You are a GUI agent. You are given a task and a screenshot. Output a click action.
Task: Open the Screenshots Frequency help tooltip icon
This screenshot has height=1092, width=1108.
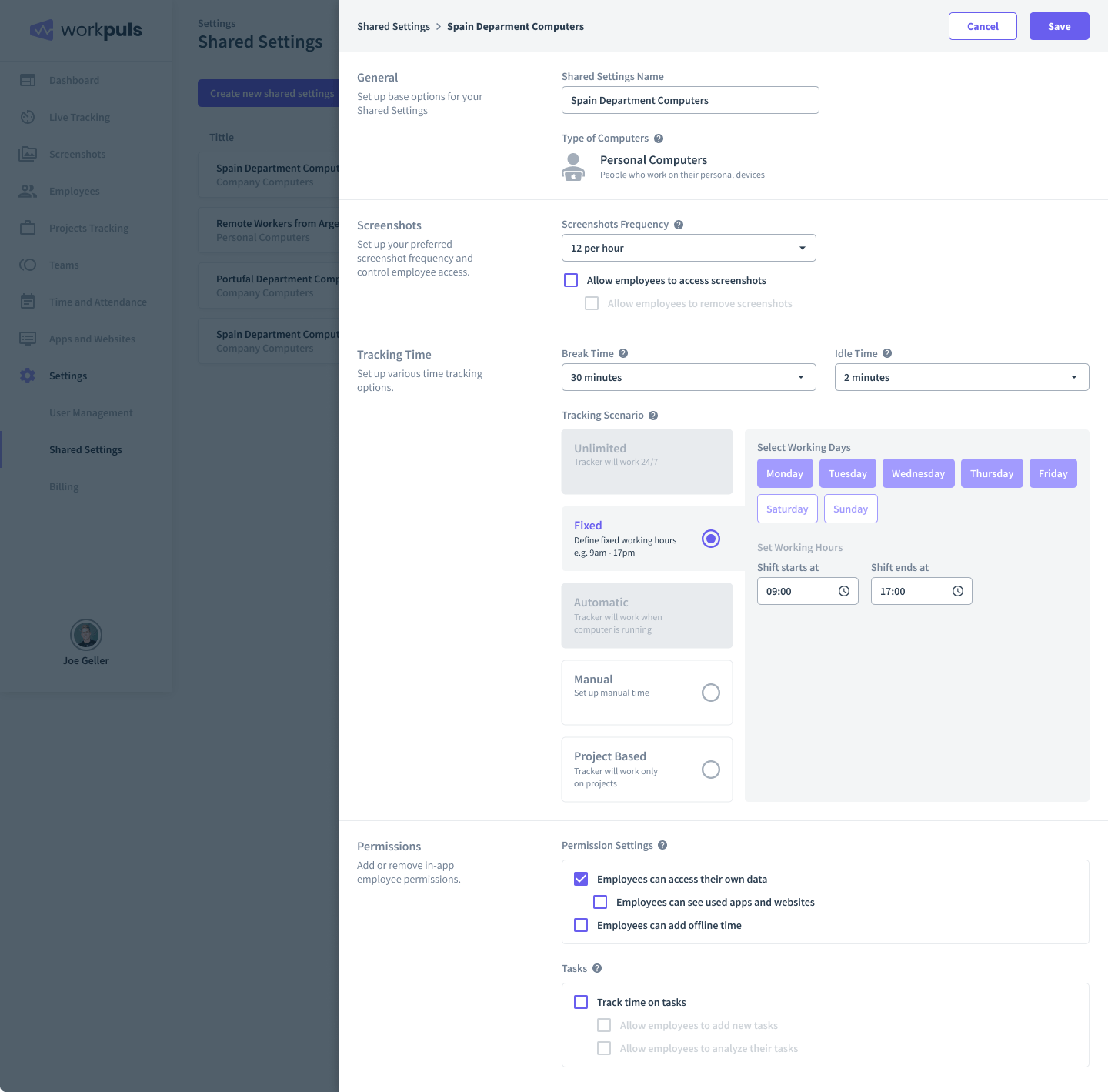click(x=678, y=224)
